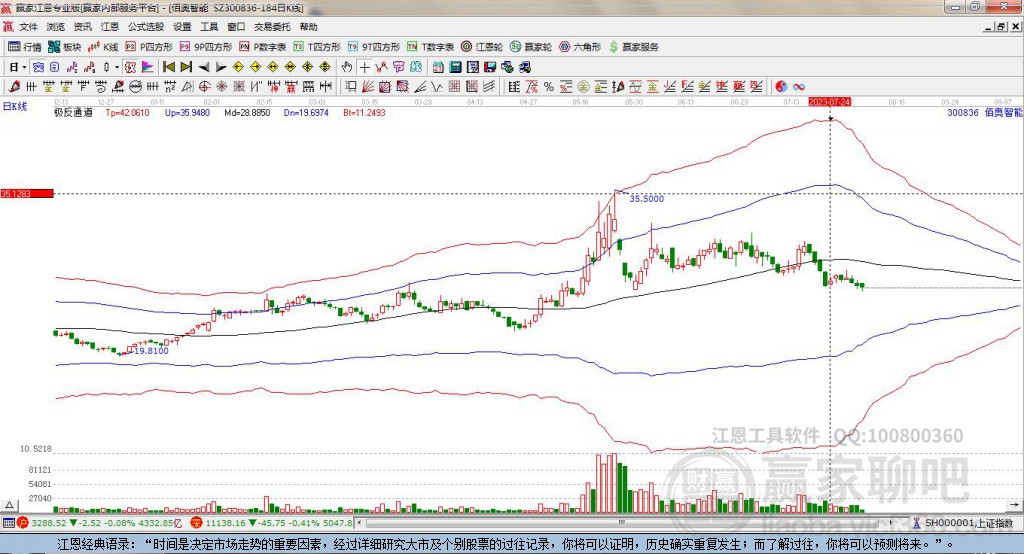Select the hand pan tool
The height and width of the screenshot is (554, 1024).
click(347, 67)
